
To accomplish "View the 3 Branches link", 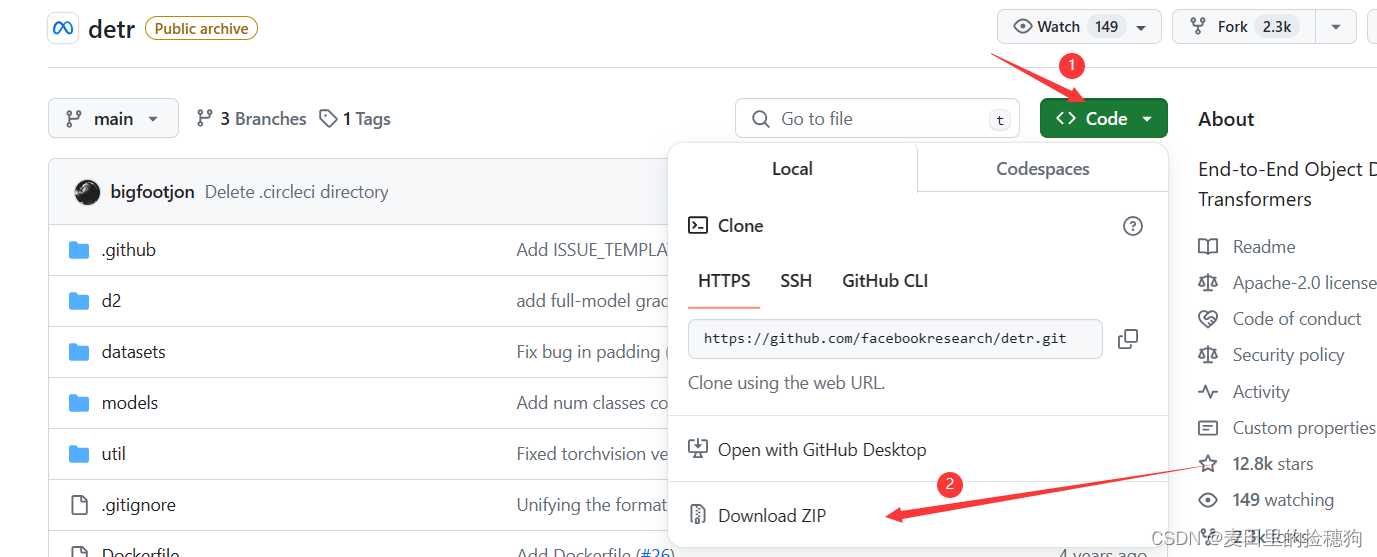I will [251, 119].
